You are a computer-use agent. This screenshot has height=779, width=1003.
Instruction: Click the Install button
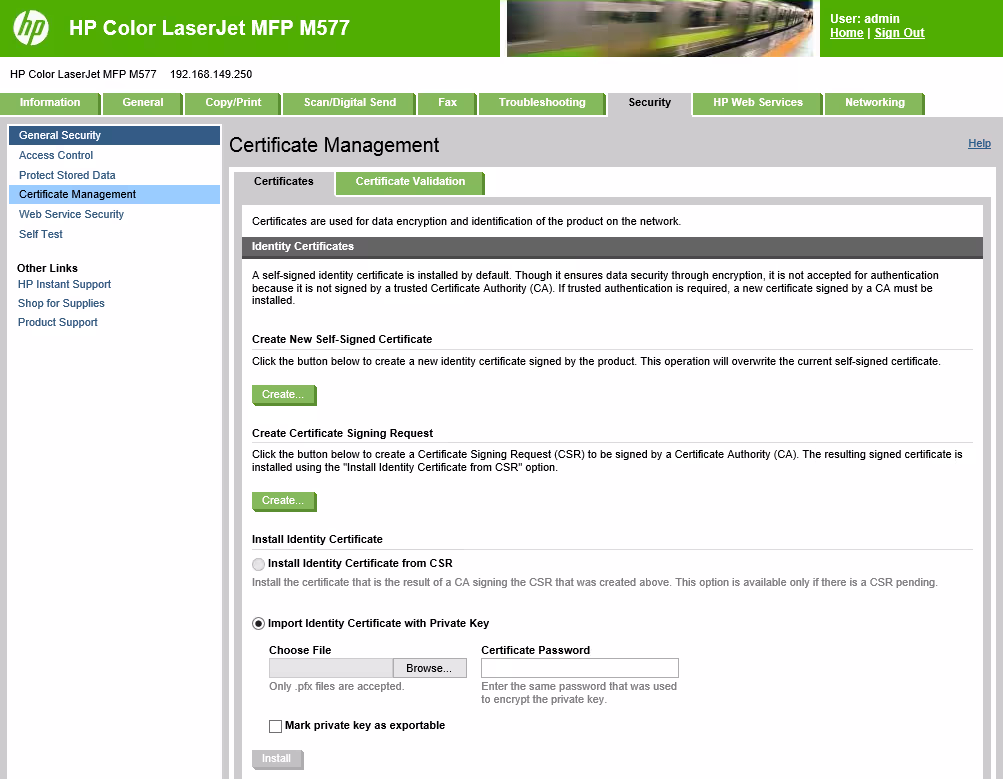[x=277, y=759]
